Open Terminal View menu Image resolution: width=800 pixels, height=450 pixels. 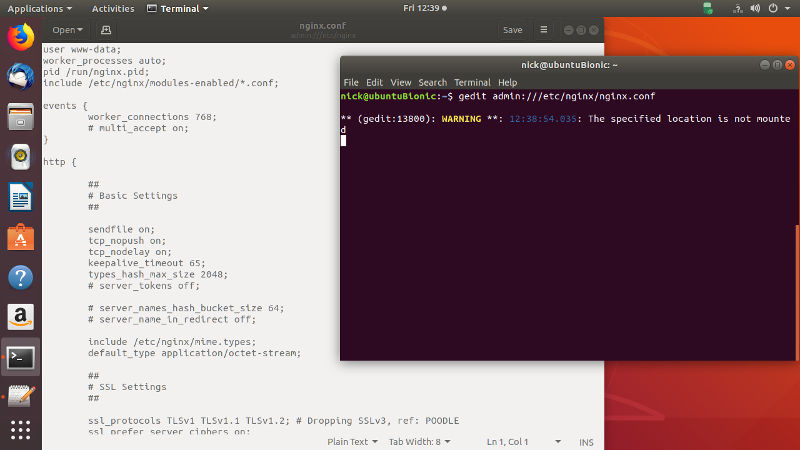tap(401, 83)
